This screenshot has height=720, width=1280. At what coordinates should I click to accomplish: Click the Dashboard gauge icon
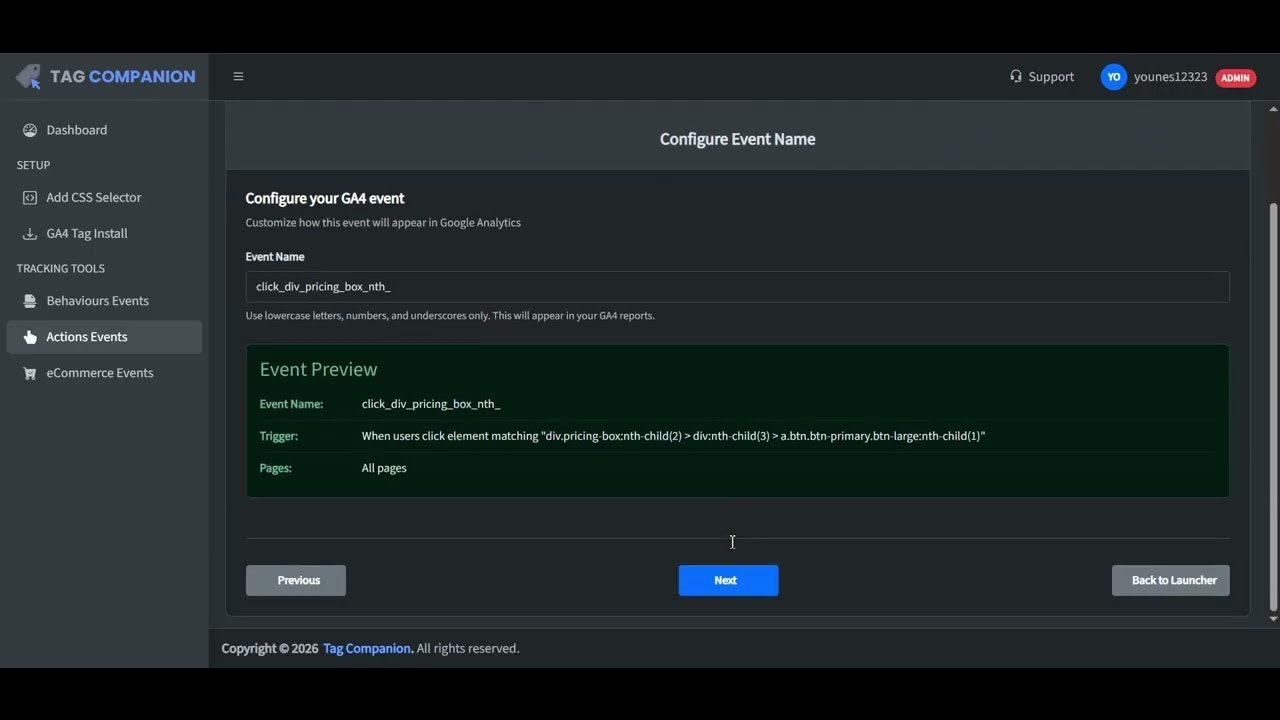(x=30, y=130)
